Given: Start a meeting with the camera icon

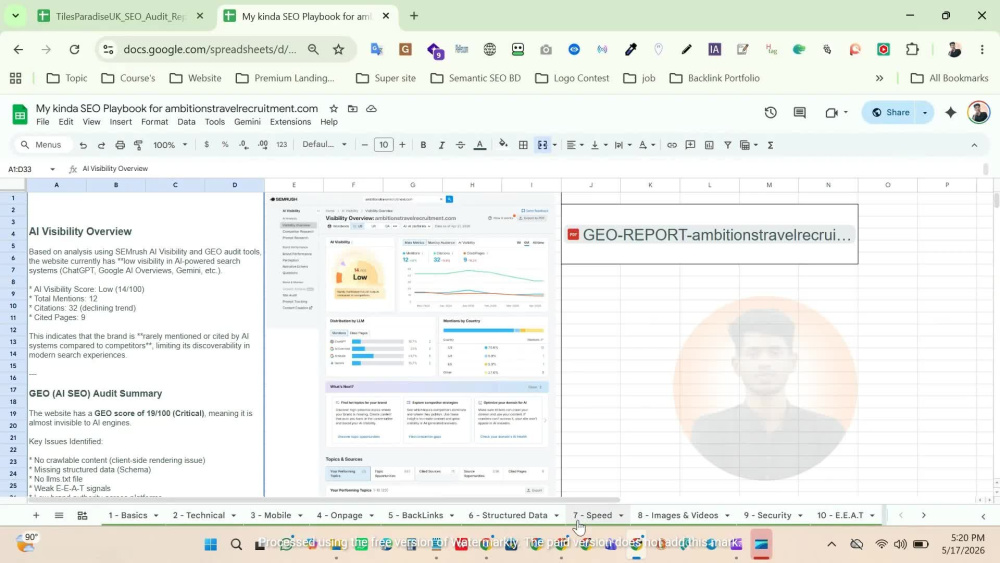Looking at the screenshot, I should 831,113.
